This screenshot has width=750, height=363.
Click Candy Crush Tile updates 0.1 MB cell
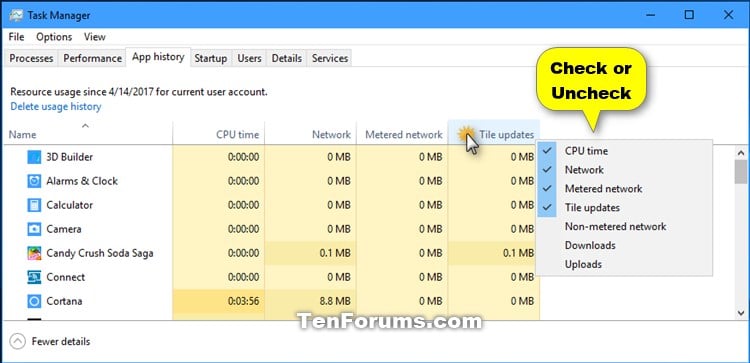tap(494, 253)
